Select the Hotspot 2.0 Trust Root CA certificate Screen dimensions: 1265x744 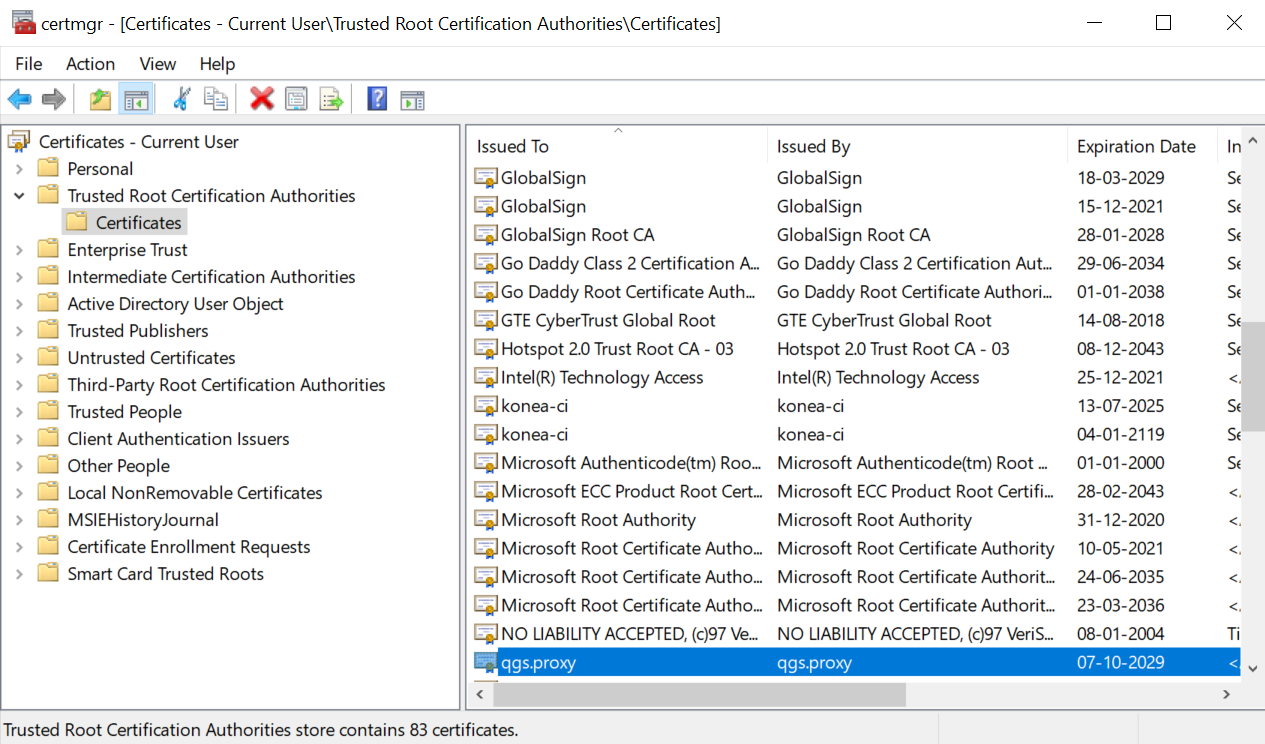[x=617, y=349]
